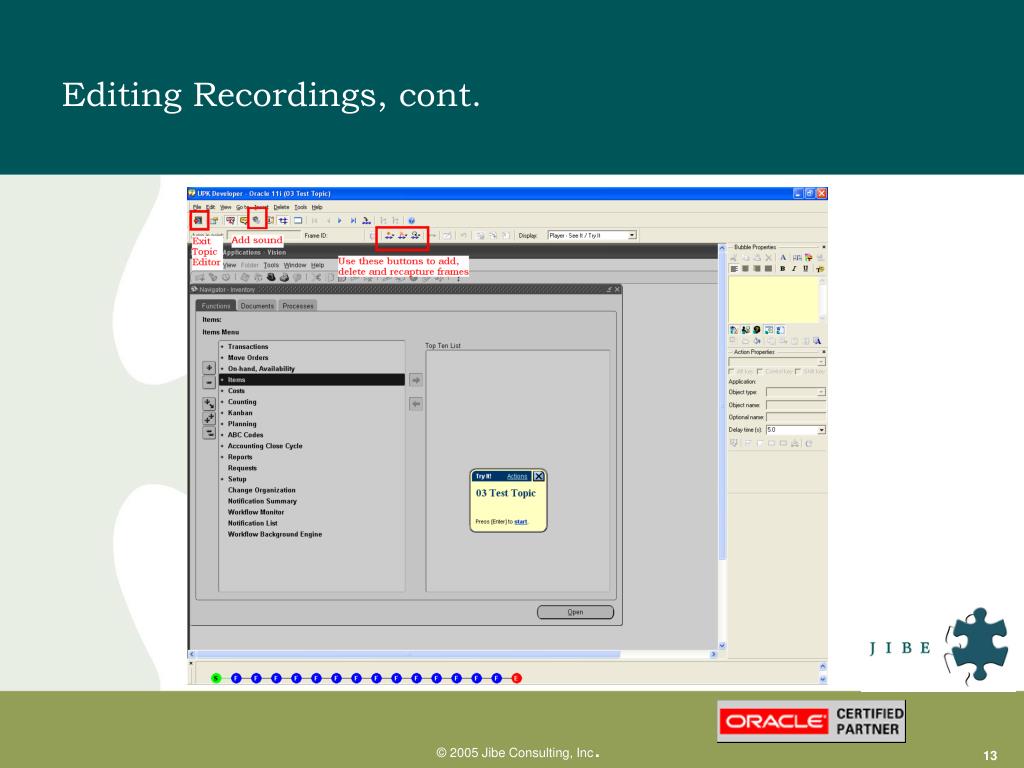Click right arrow to add to Top Ten List

[416, 380]
